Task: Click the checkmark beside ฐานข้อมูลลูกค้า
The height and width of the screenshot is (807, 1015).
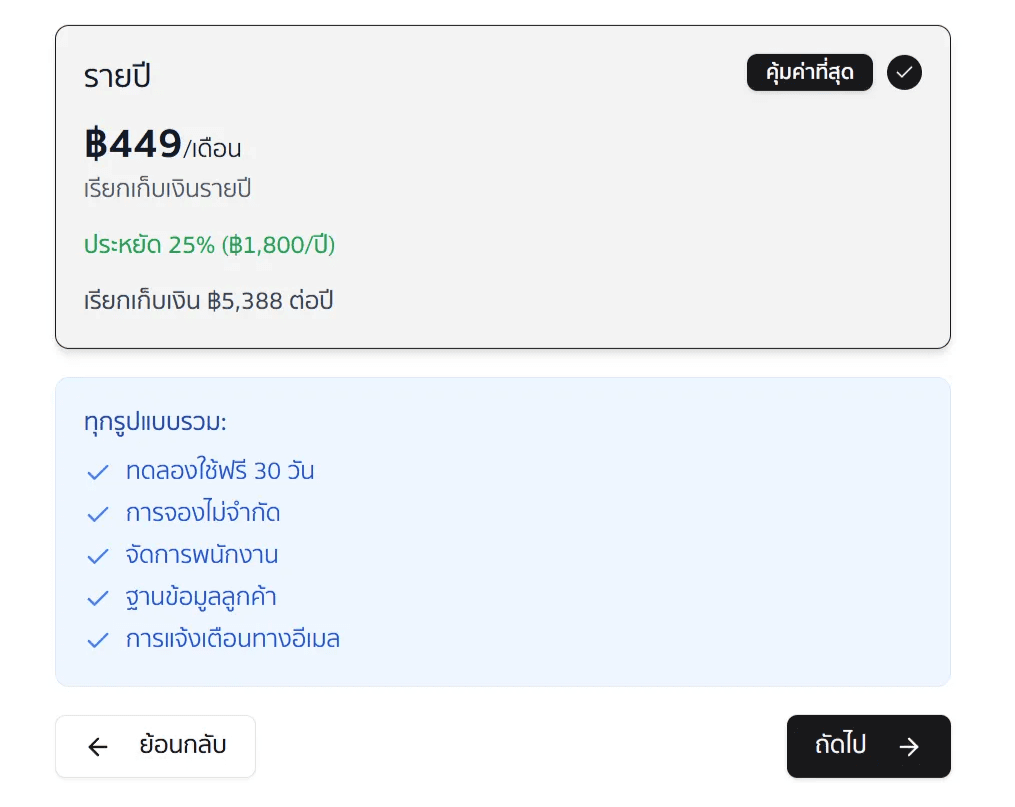Action: 97,597
